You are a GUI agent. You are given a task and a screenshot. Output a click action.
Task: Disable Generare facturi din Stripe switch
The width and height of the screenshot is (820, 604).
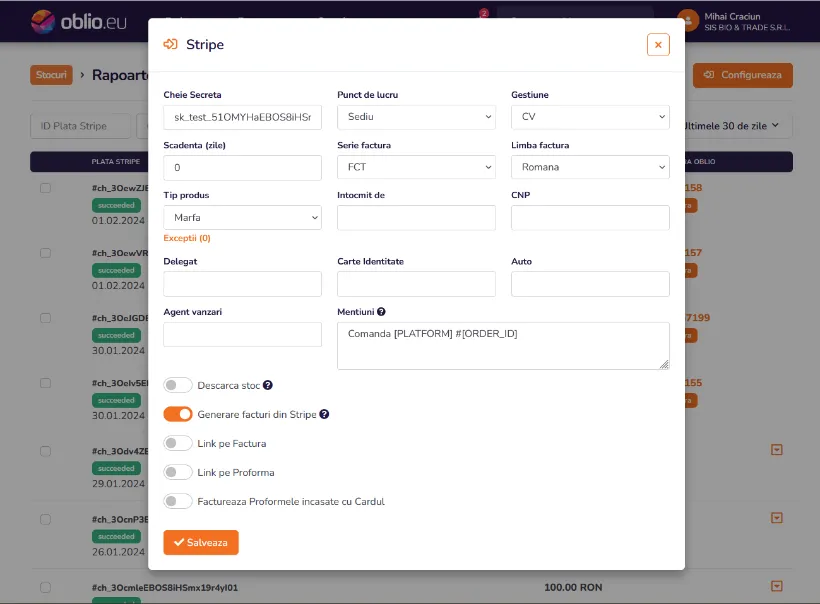(178, 414)
